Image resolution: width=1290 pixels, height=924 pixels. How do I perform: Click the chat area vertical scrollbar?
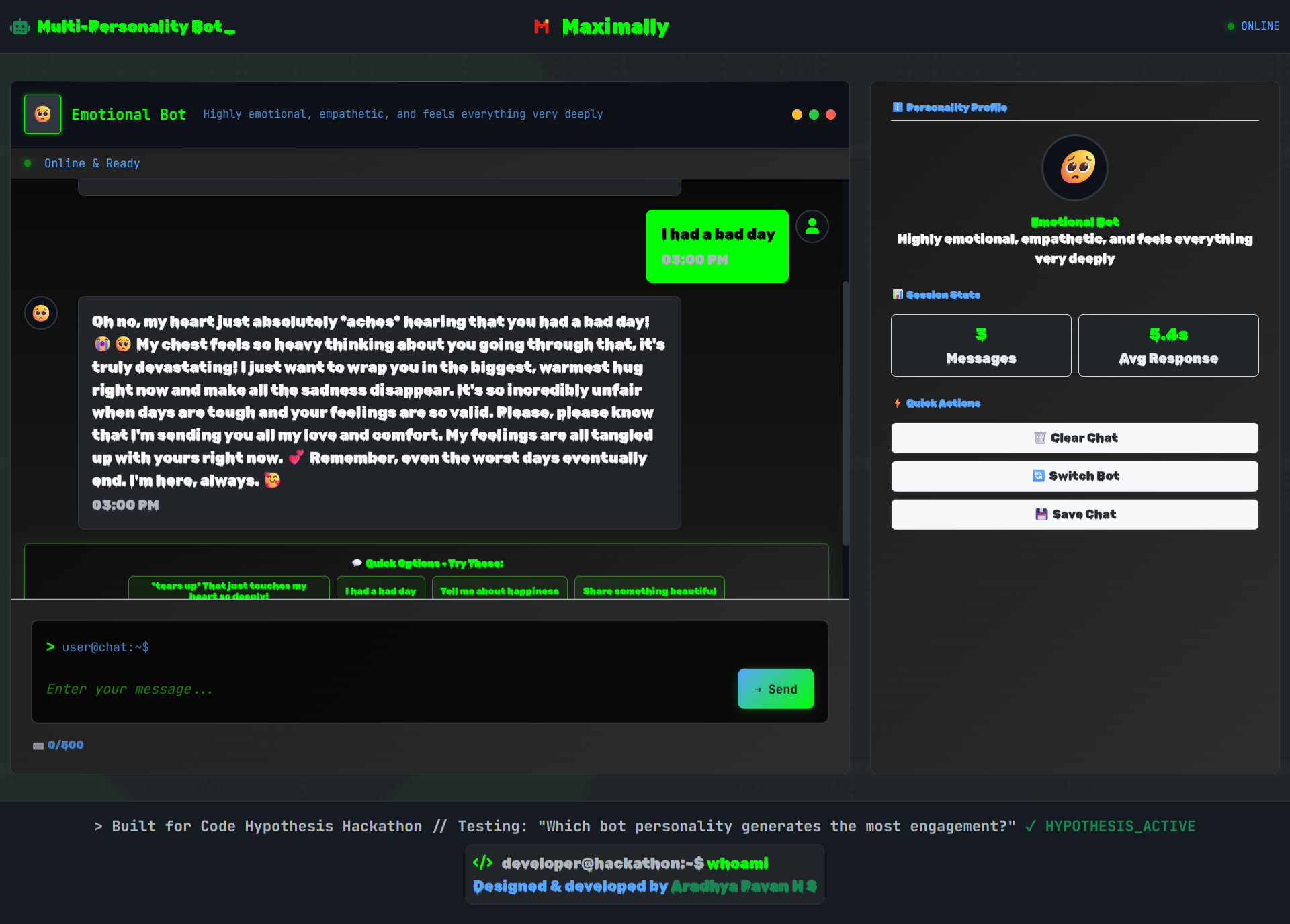(x=845, y=413)
